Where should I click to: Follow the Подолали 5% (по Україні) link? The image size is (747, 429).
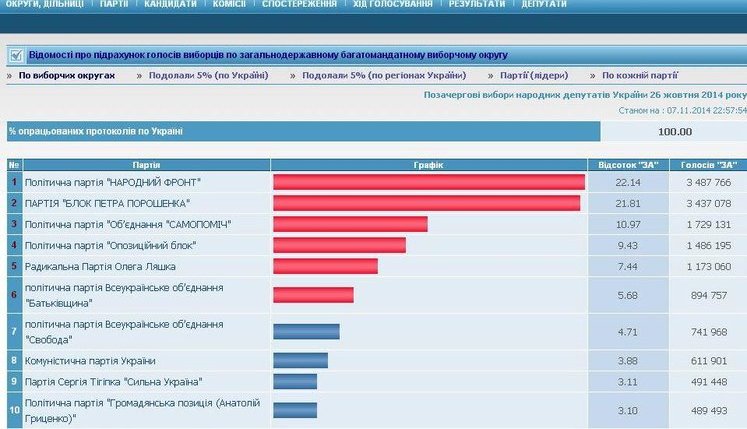point(209,75)
